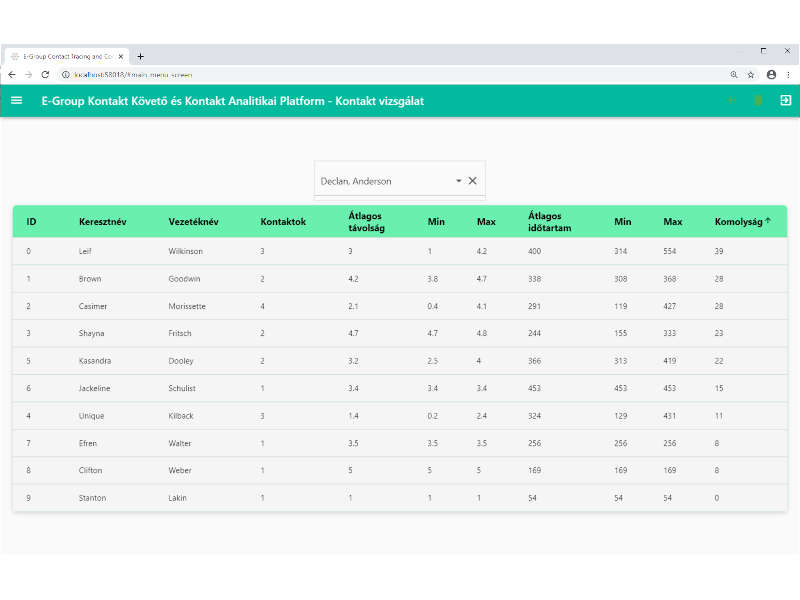Select the Fritsch surname cell
Screen dimensions: 800x600
point(180,333)
